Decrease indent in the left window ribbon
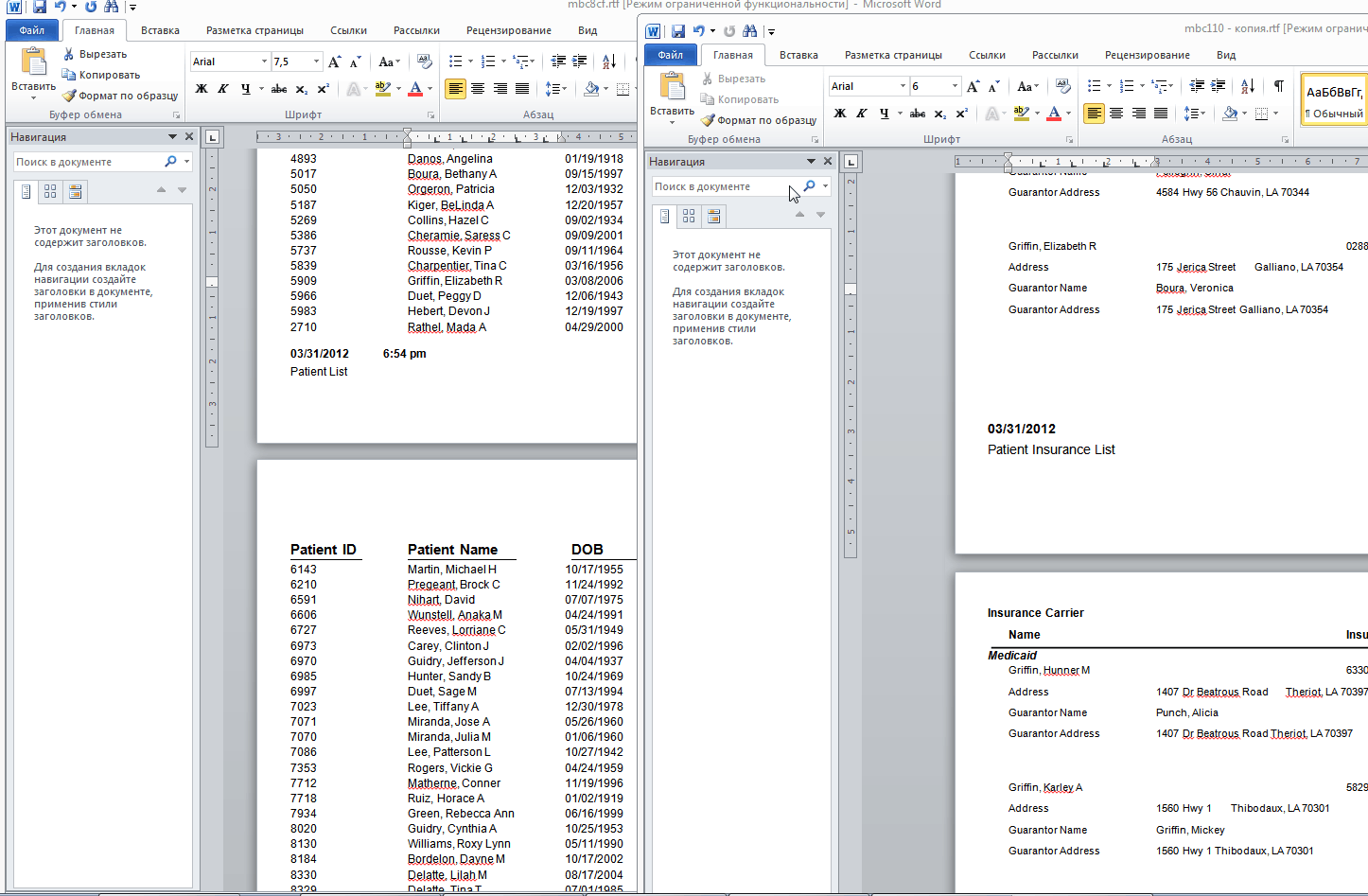This screenshot has height=896, width=1368. [x=558, y=61]
